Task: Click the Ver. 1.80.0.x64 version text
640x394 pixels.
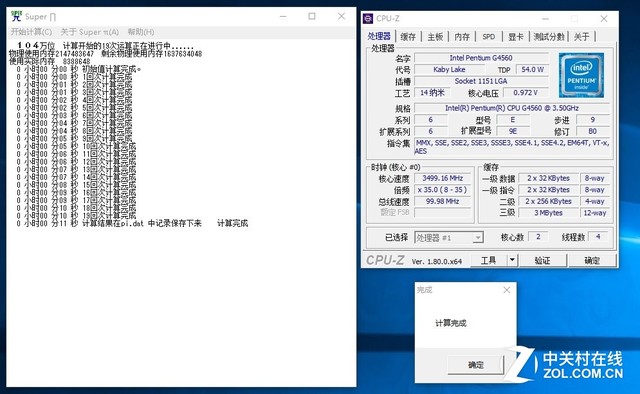Action: pyautogui.click(x=437, y=261)
